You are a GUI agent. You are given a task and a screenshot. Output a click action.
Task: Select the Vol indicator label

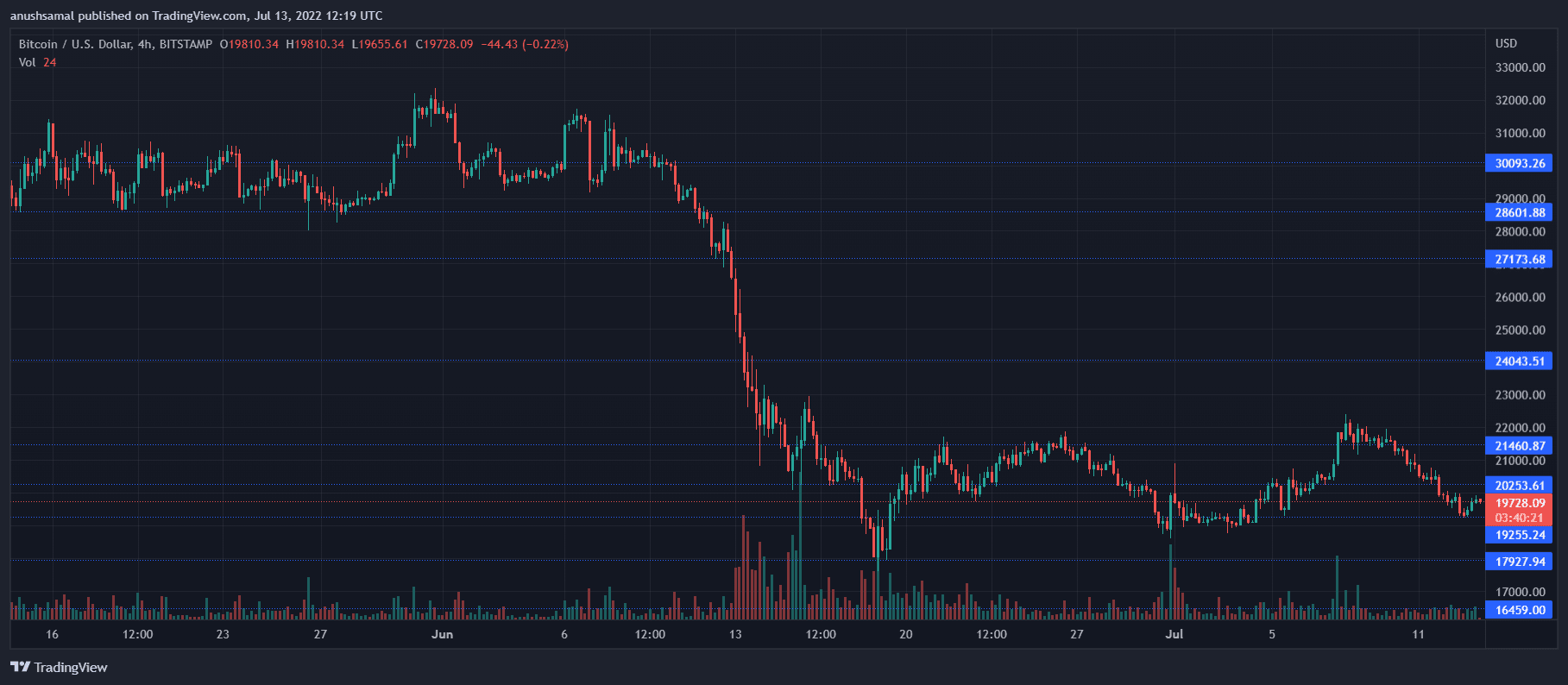click(28, 62)
